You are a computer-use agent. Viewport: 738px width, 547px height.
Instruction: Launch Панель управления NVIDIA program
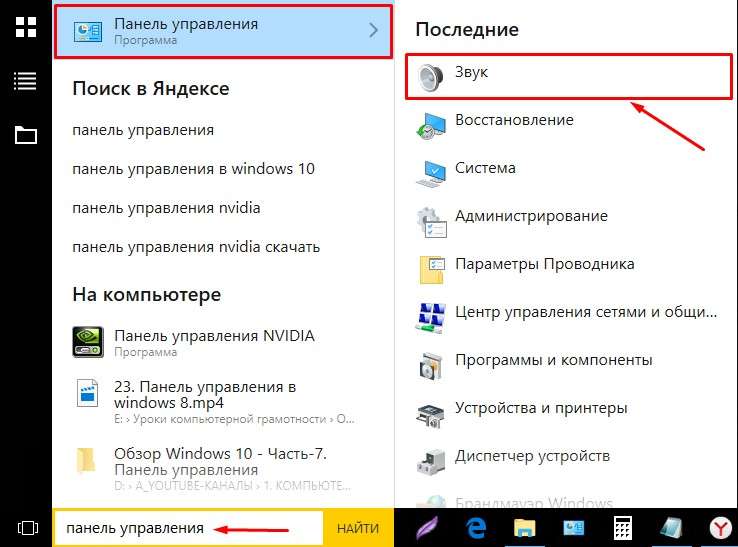(214, 336)
